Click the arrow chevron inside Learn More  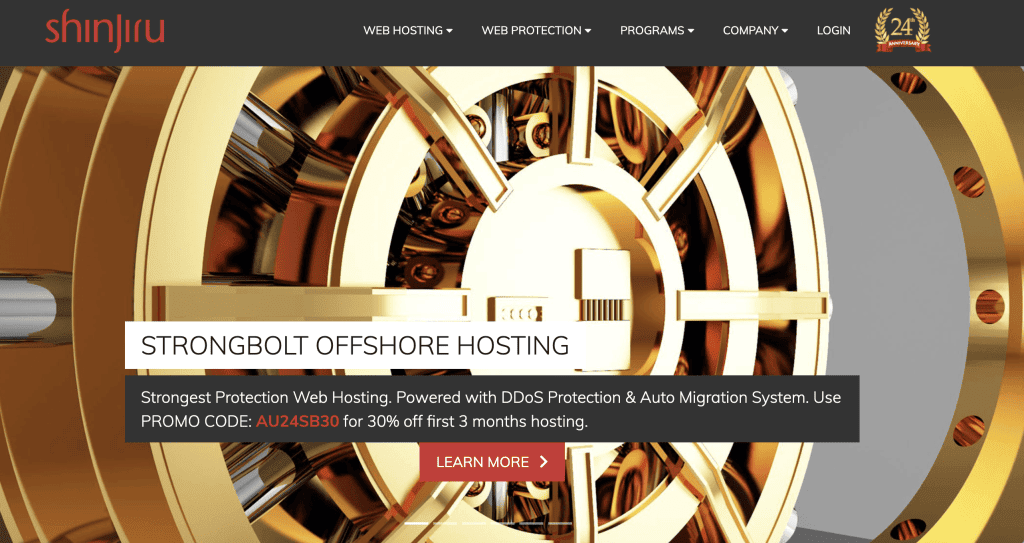pos(543,462)
